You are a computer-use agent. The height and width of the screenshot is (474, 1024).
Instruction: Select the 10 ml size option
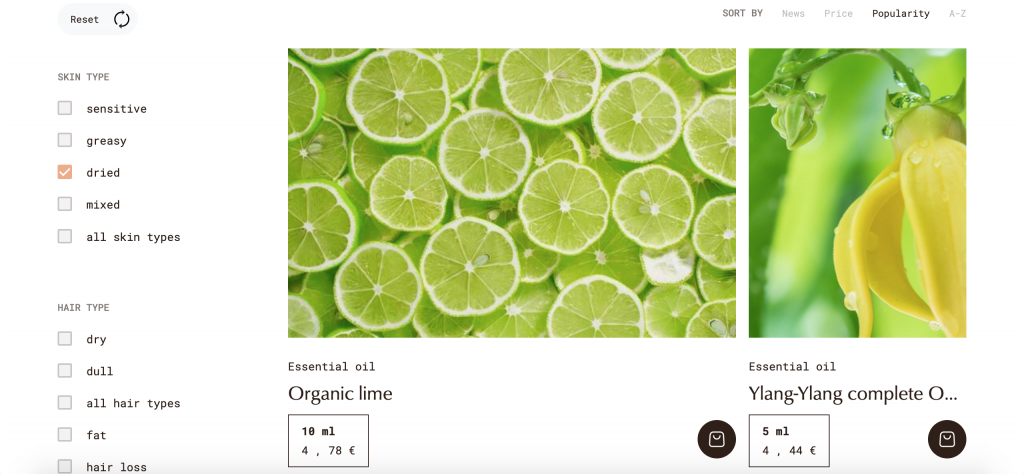point(328,441)
